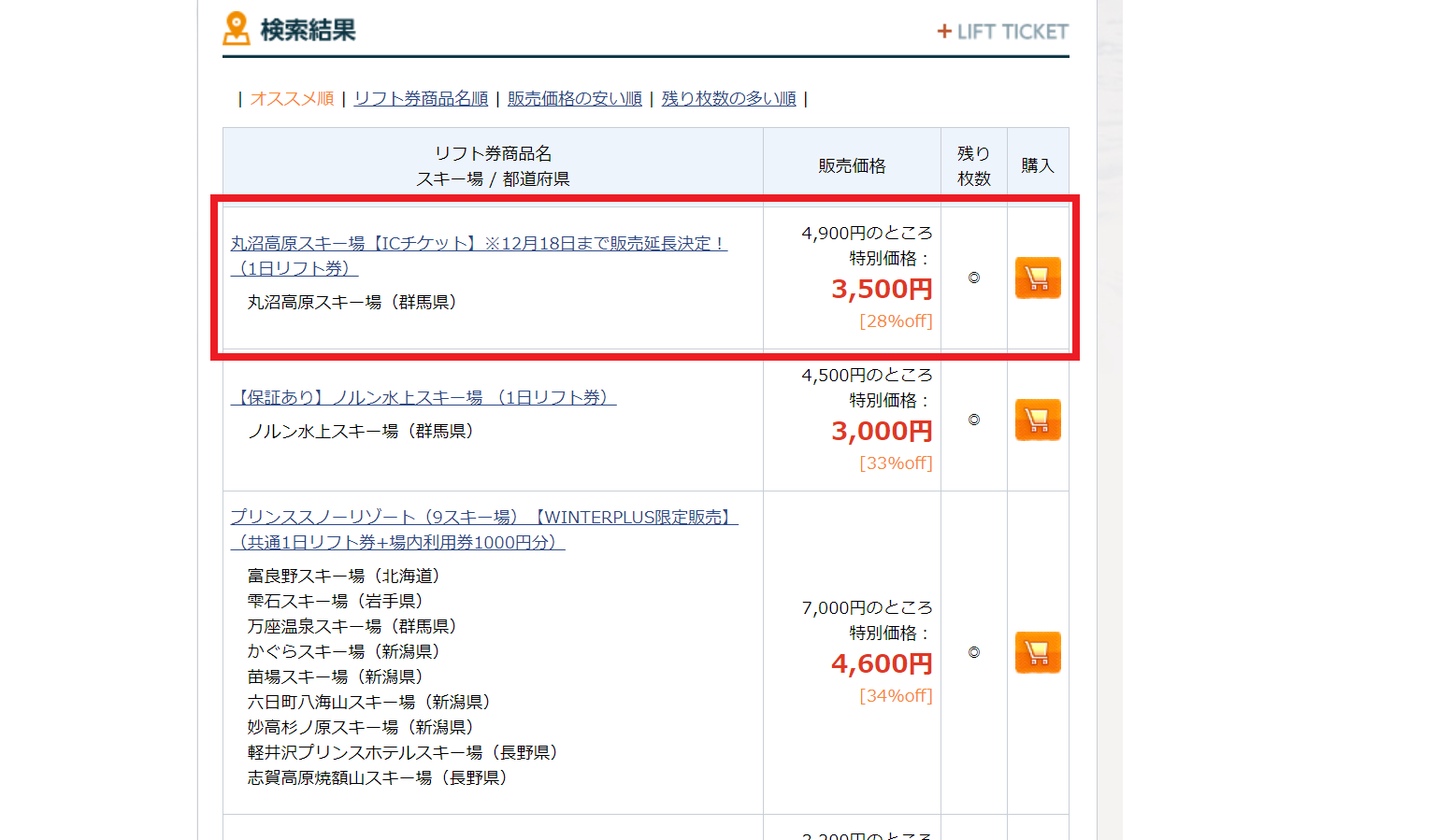1436x840 pixels.
Task: Sort results by リフト券商品名順
Action: click(421, 99)
